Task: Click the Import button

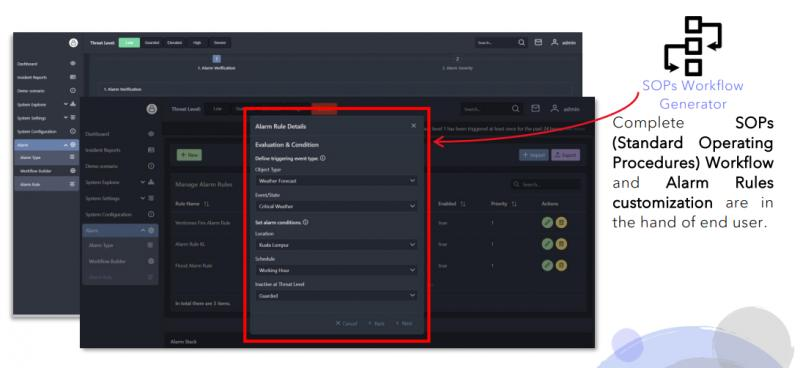Action: tap(534, 155)
